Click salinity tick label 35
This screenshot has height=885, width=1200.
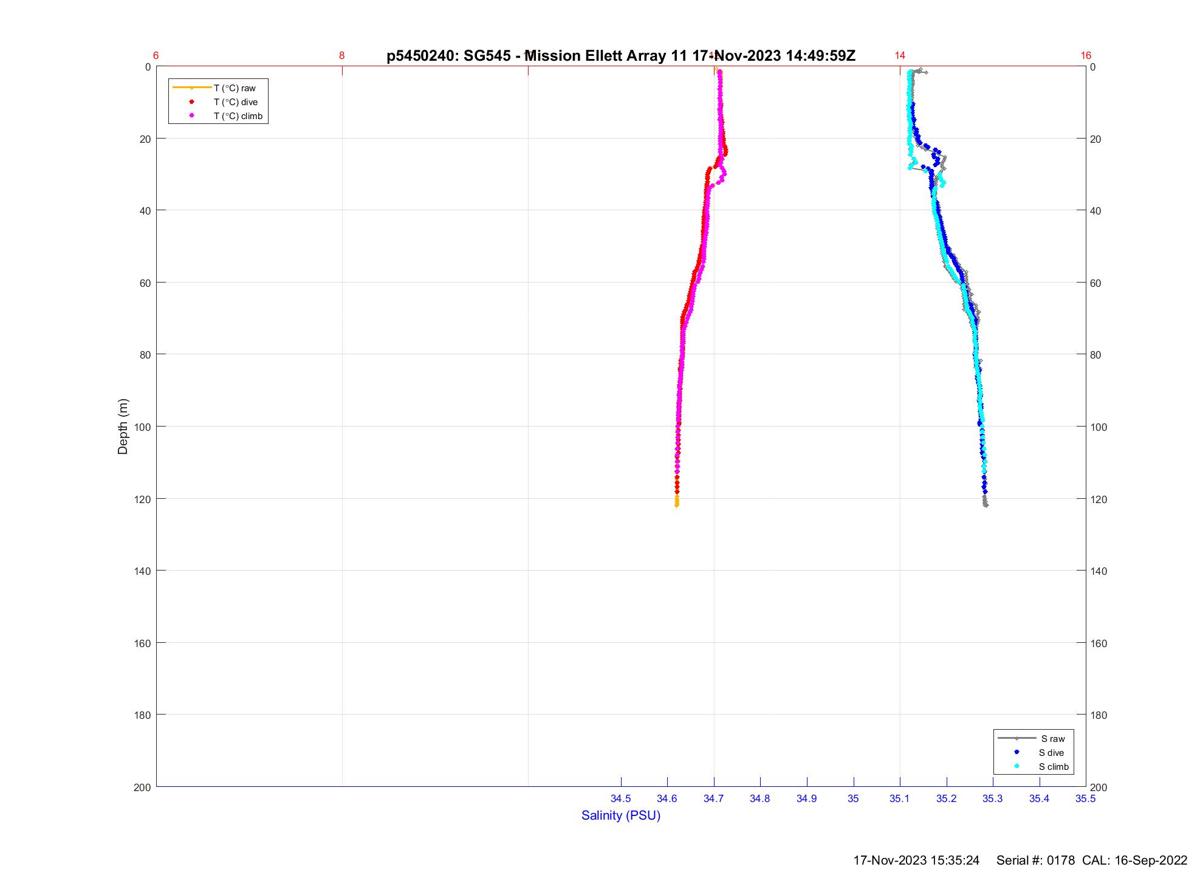(x=853, y=798)
